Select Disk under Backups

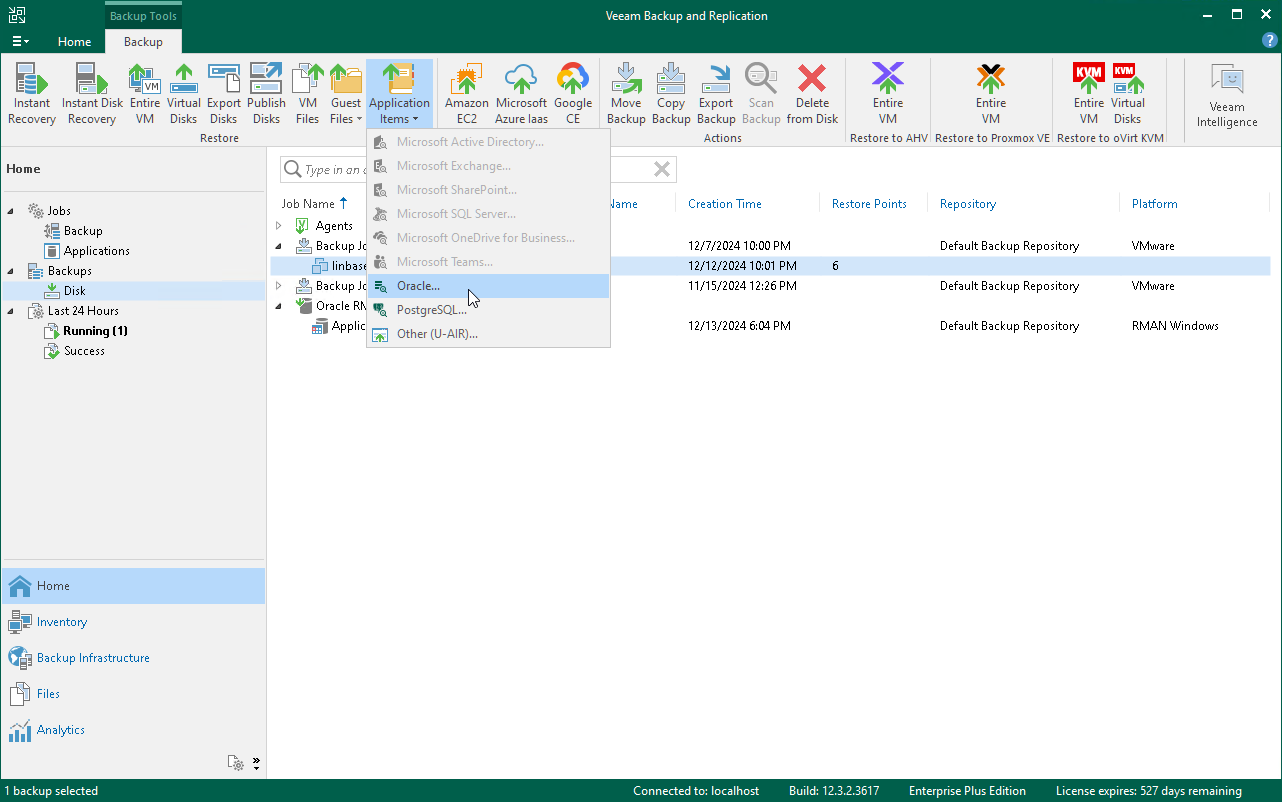75,291
